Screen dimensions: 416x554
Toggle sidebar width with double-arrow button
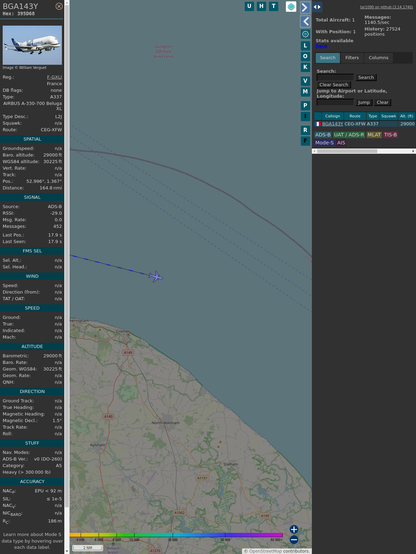click(x=317, y=7)
